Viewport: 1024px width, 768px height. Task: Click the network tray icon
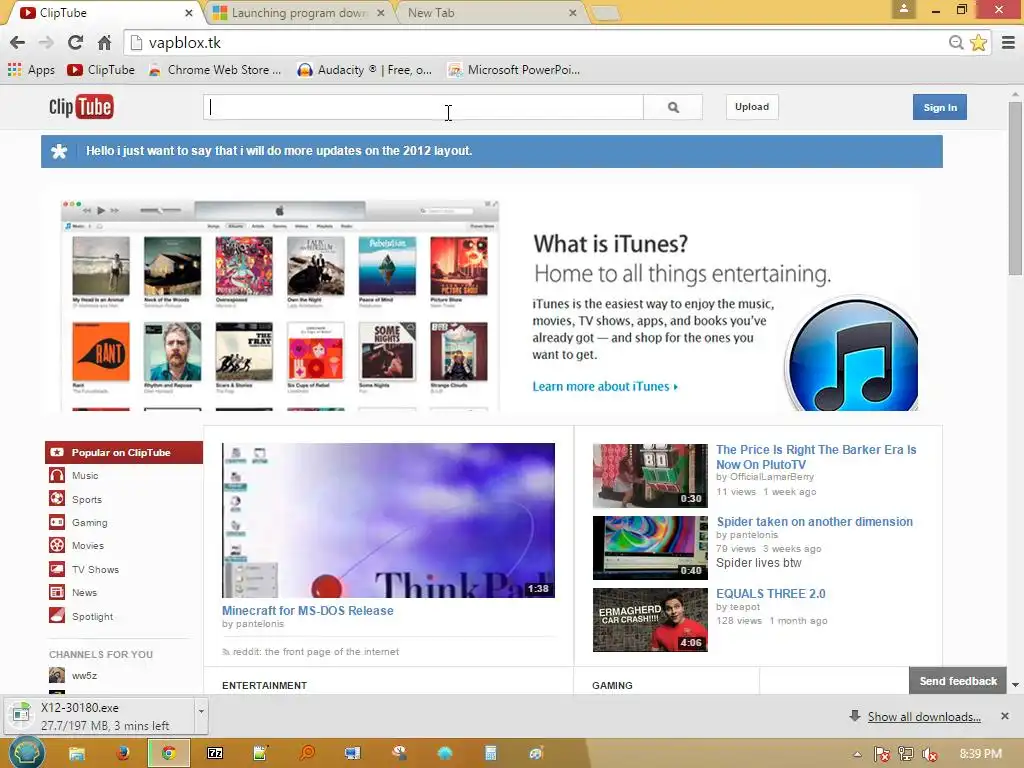pyautogui.click(x=906, y=754)
